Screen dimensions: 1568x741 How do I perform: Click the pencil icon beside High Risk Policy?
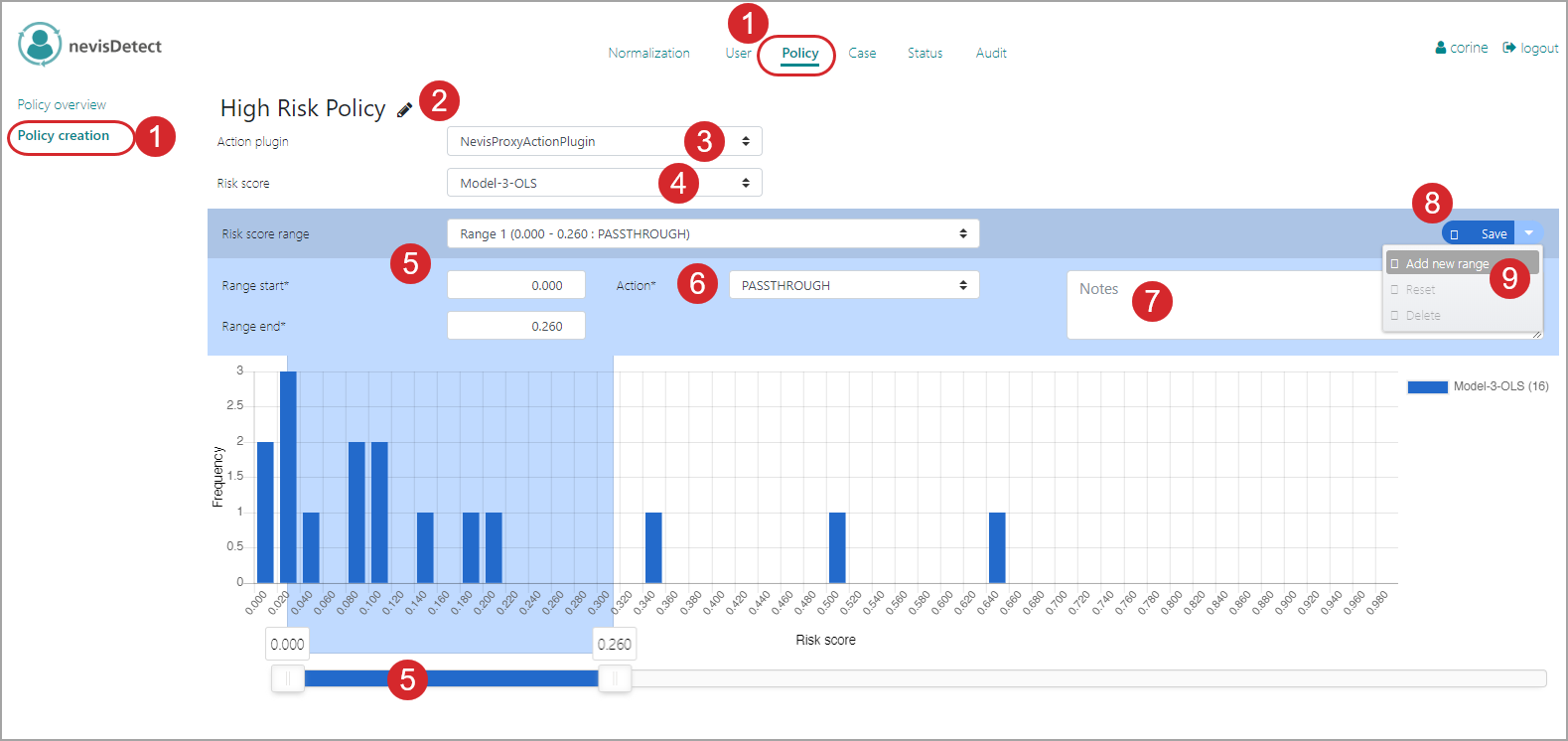pos(404,110)
